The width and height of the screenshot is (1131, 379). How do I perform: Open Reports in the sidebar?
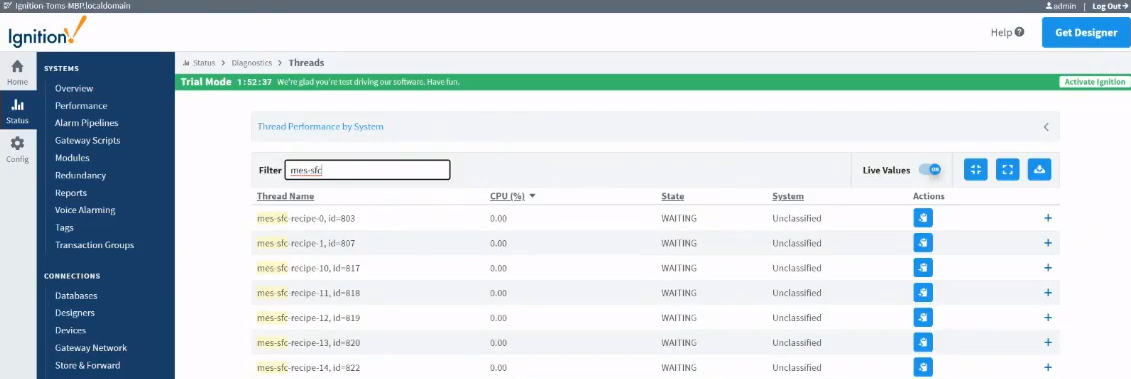point(71,193)
